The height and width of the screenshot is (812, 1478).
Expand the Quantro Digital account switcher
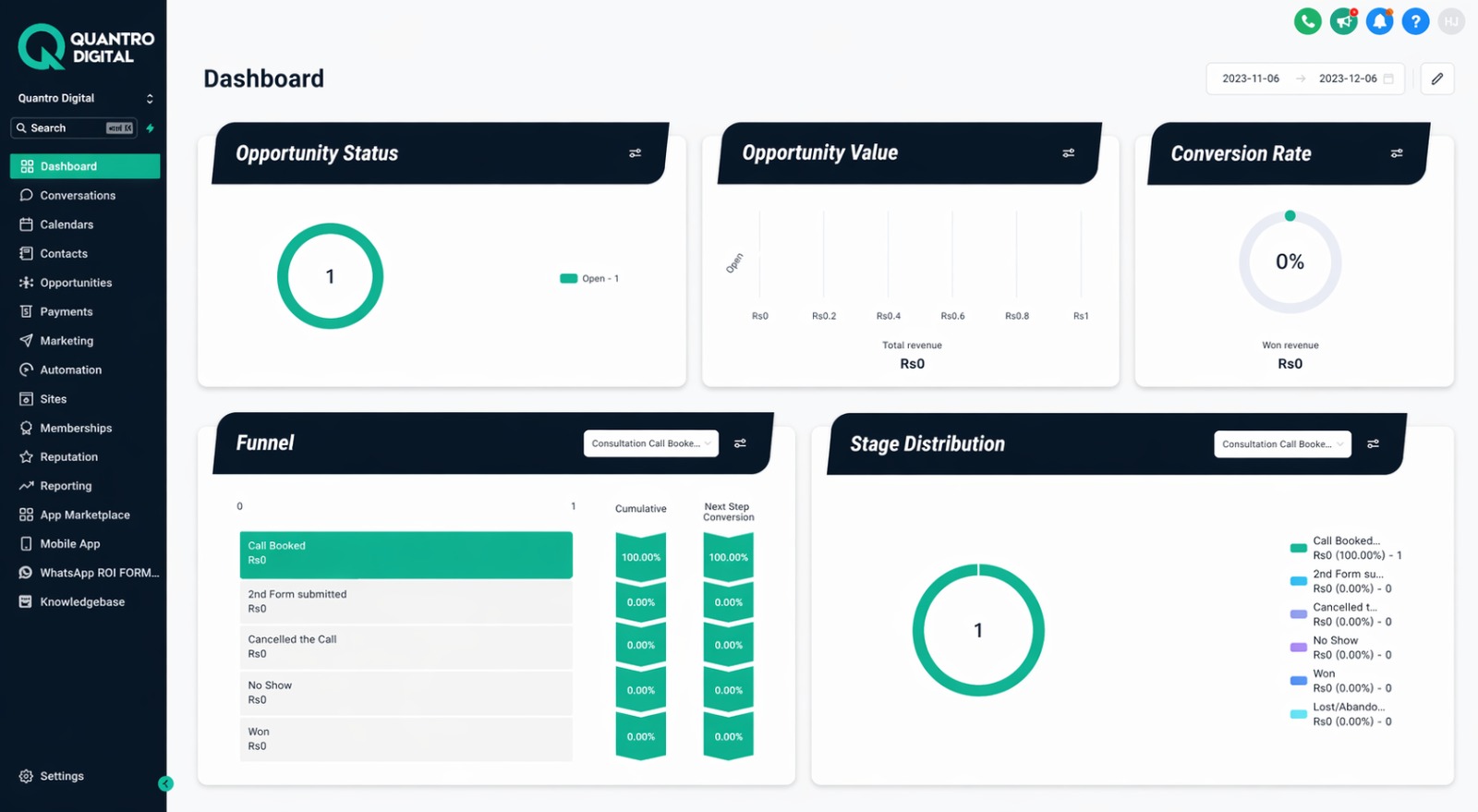(x=85, y=98)
